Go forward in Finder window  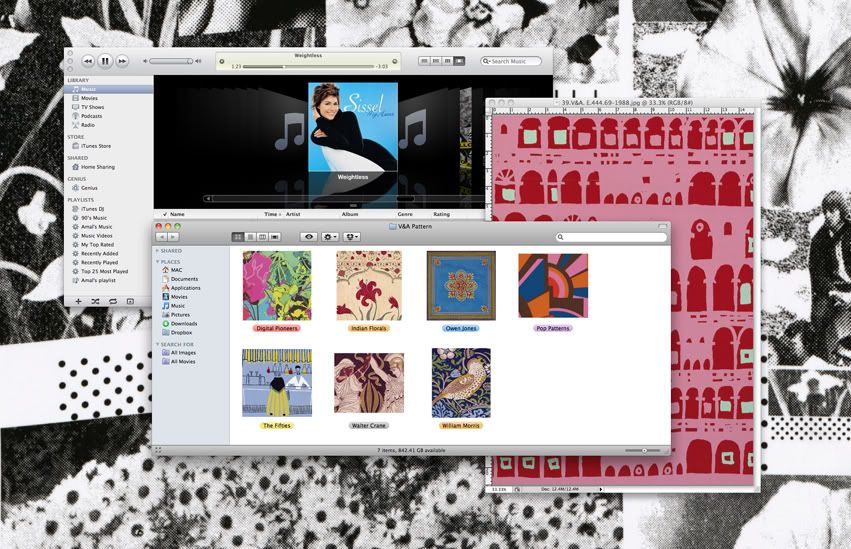click(173, 237)
